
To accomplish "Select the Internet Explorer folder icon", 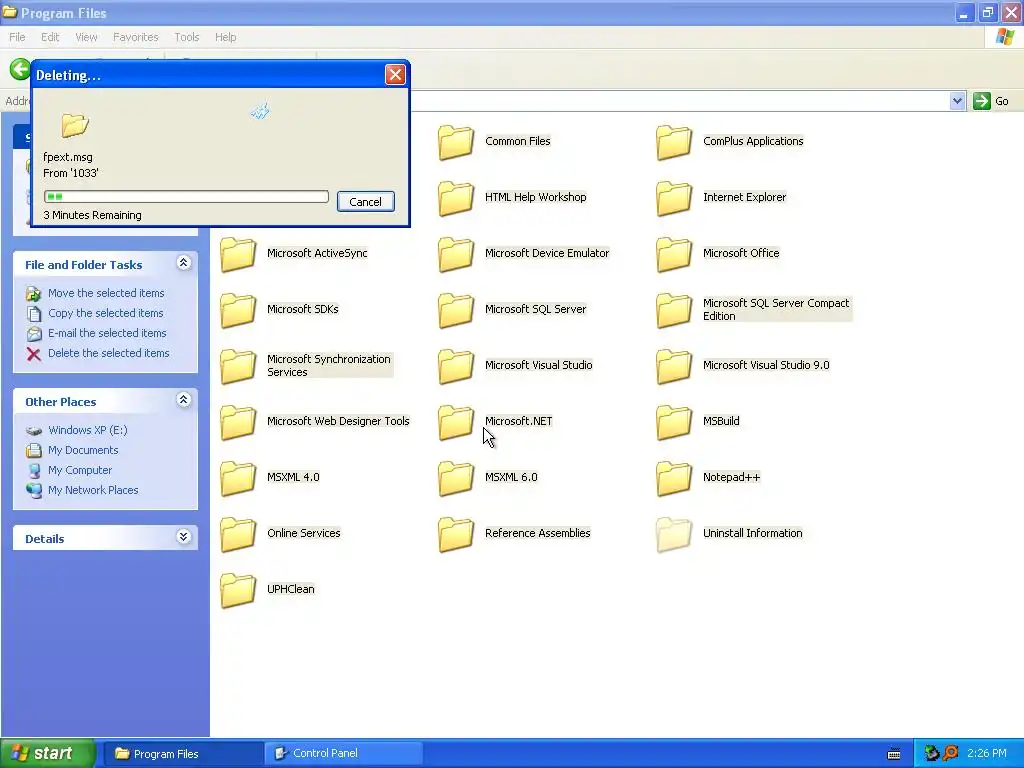I will (673, 198).
